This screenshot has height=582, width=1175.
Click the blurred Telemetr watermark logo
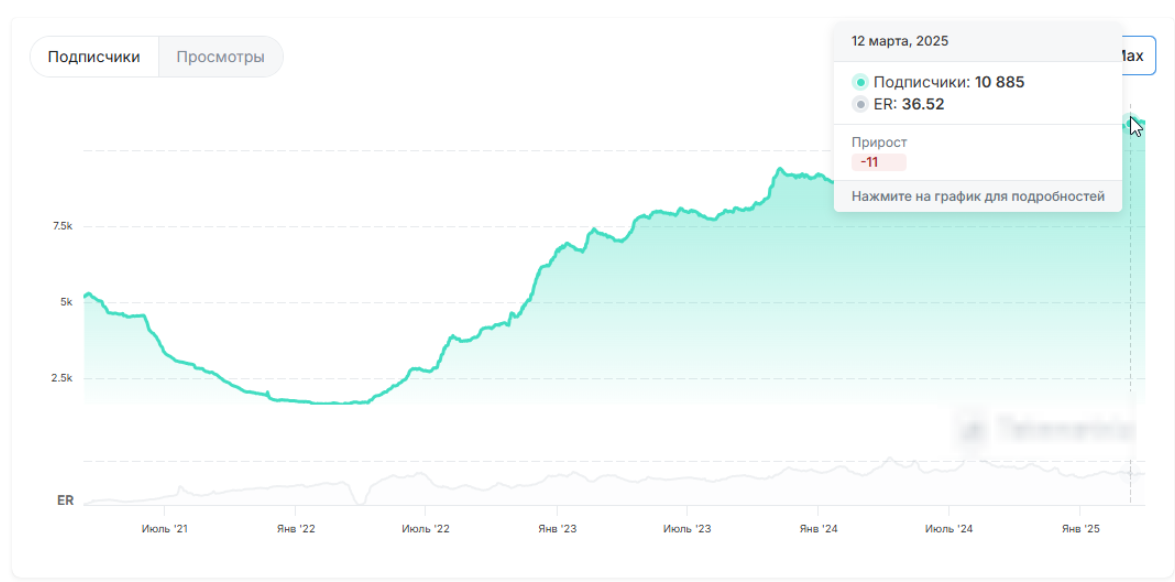click(1045, 430)
